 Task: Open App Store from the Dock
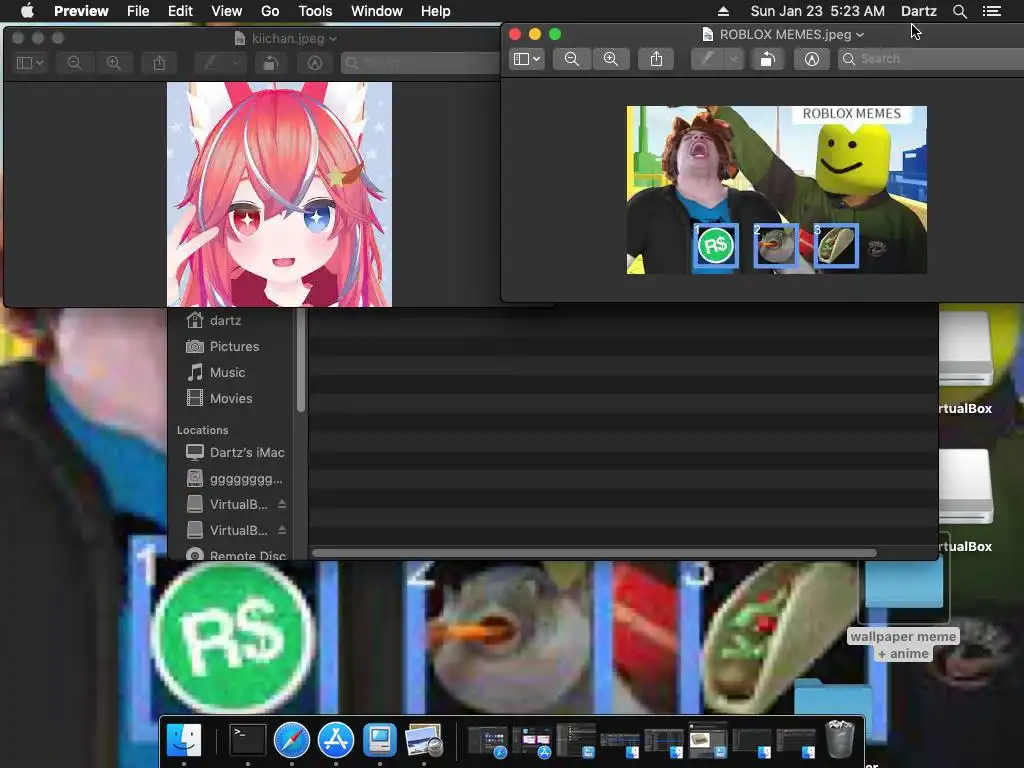336,740
